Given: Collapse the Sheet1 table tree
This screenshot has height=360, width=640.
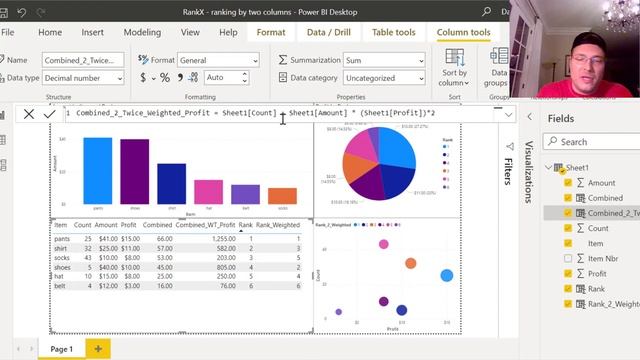Looking at the screenshot, I should [548, 167].
